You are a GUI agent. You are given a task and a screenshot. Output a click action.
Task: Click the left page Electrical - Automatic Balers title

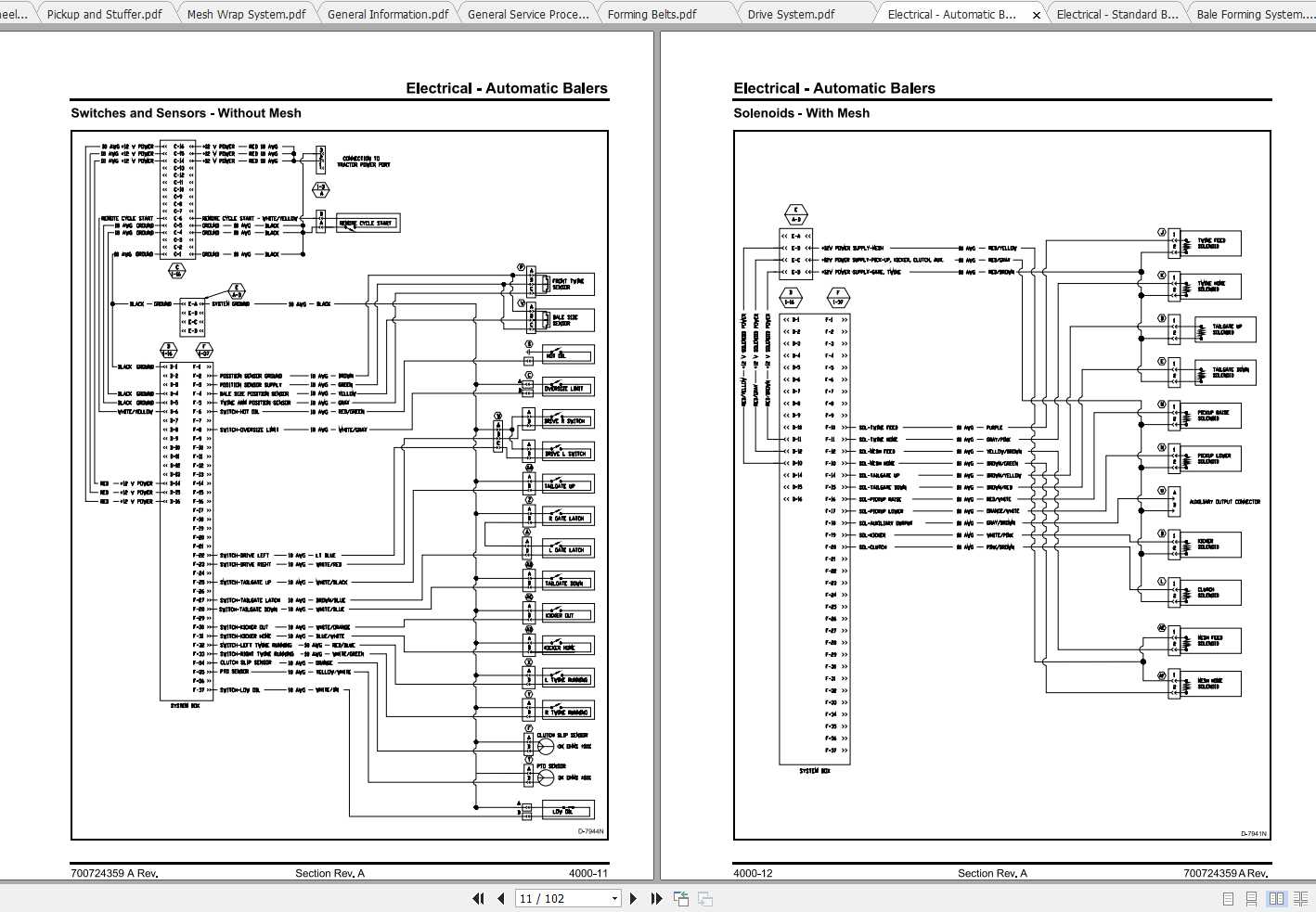507,88
